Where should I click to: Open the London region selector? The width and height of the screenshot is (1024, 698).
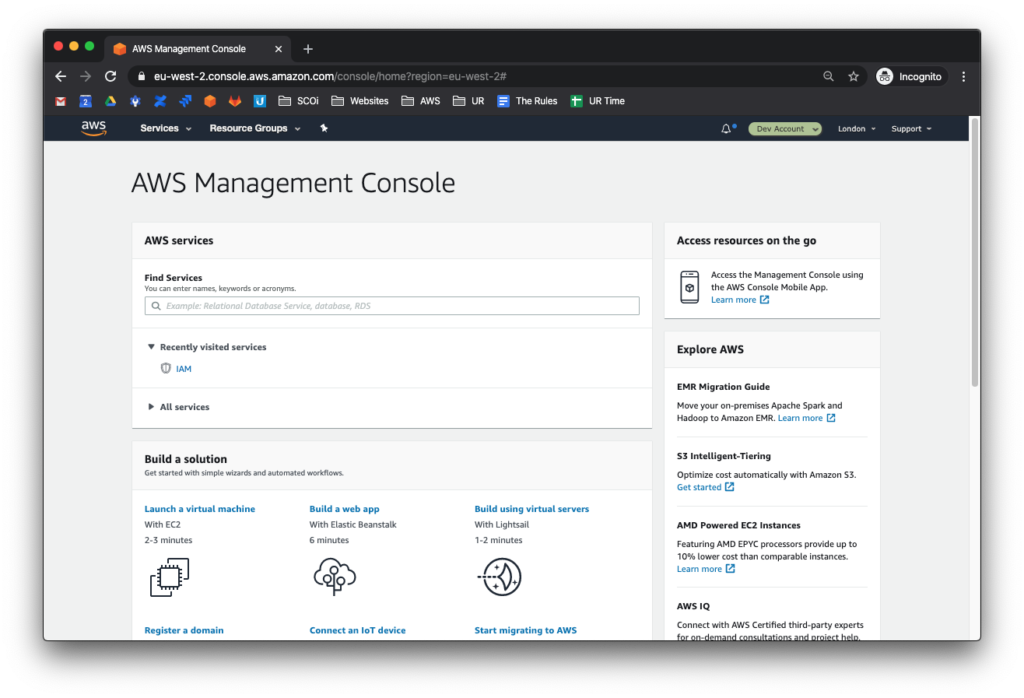(x=856, y=129)
